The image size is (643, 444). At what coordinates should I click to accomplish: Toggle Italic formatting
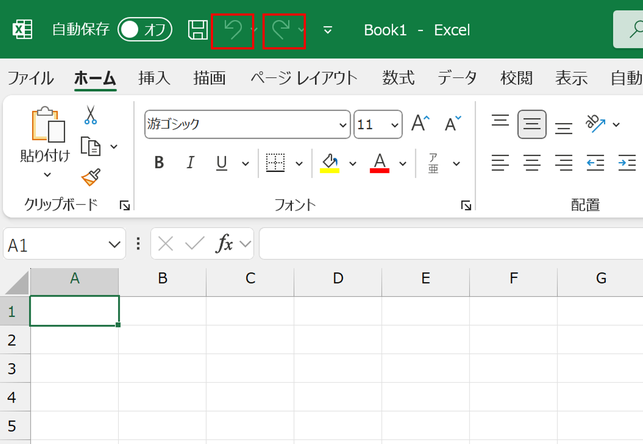point(190,163)
